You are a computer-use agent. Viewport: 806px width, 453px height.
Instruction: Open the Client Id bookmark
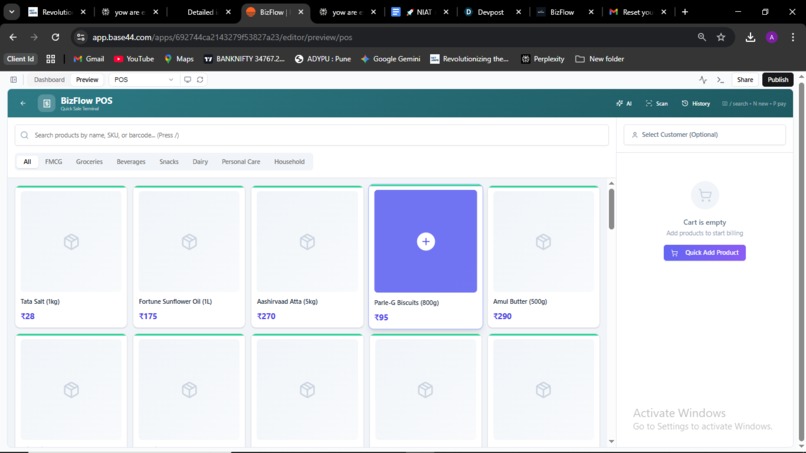point(21,59)
